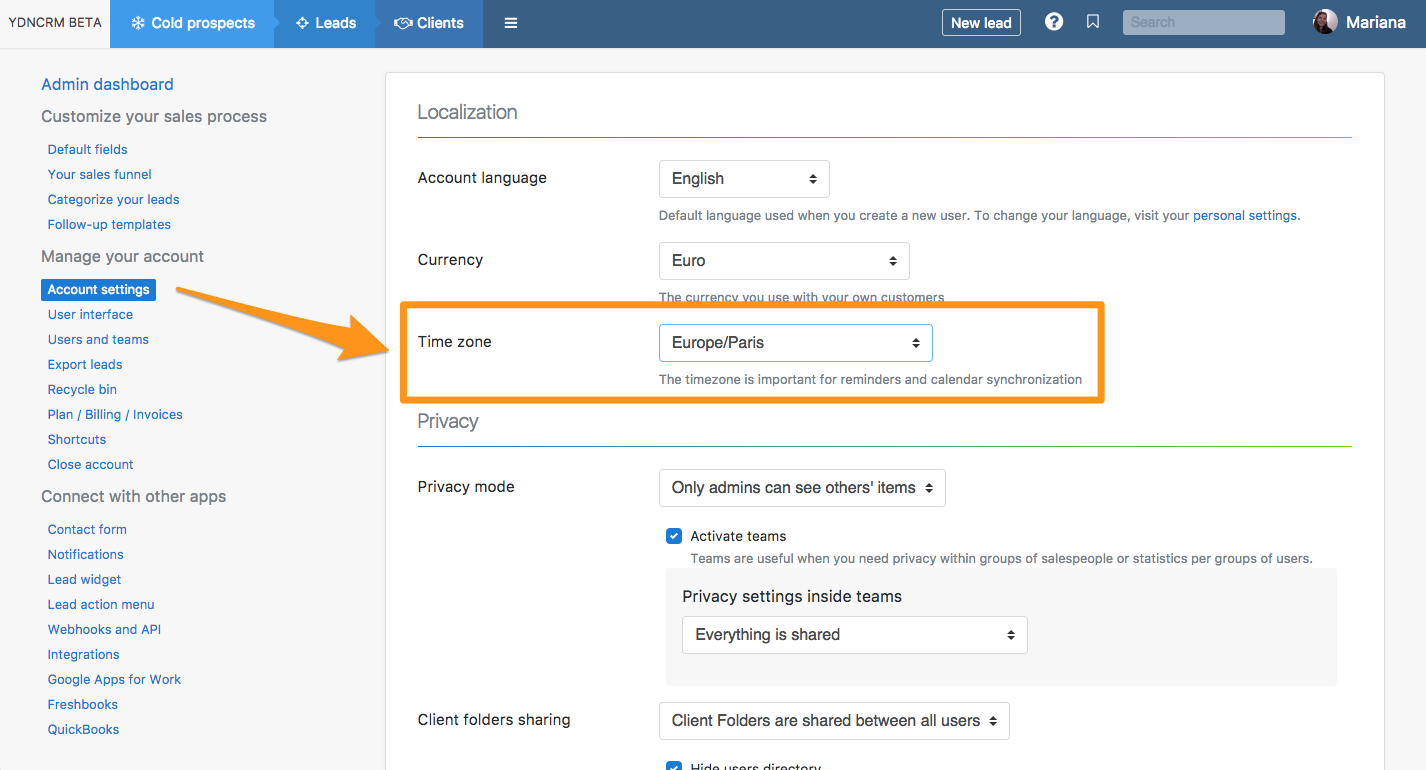The height and width of the screenshot is (770, 1426).
Task: Open the Account language dropdown
Action: (x=744, y=179)
